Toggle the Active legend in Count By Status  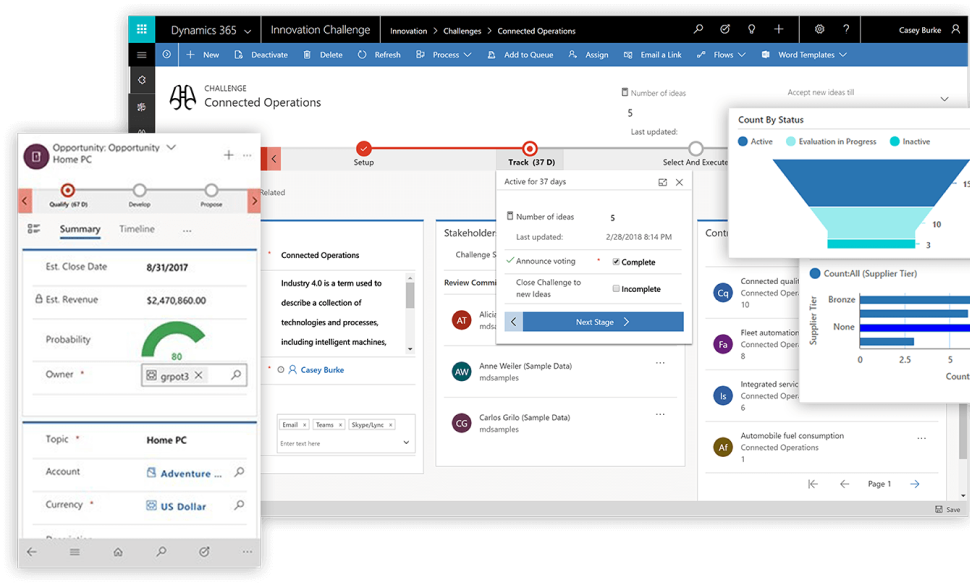click(x=755, y=142)
